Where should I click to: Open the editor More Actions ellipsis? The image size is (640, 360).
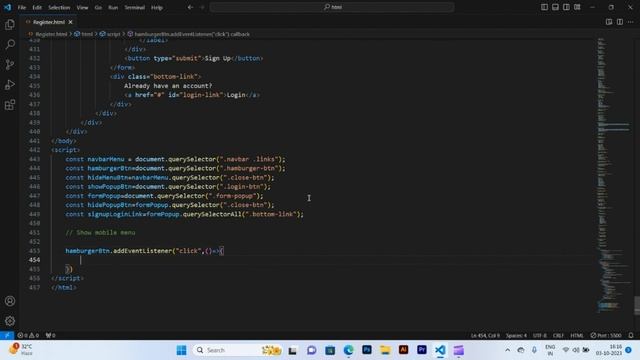click(x=631, y=22)
